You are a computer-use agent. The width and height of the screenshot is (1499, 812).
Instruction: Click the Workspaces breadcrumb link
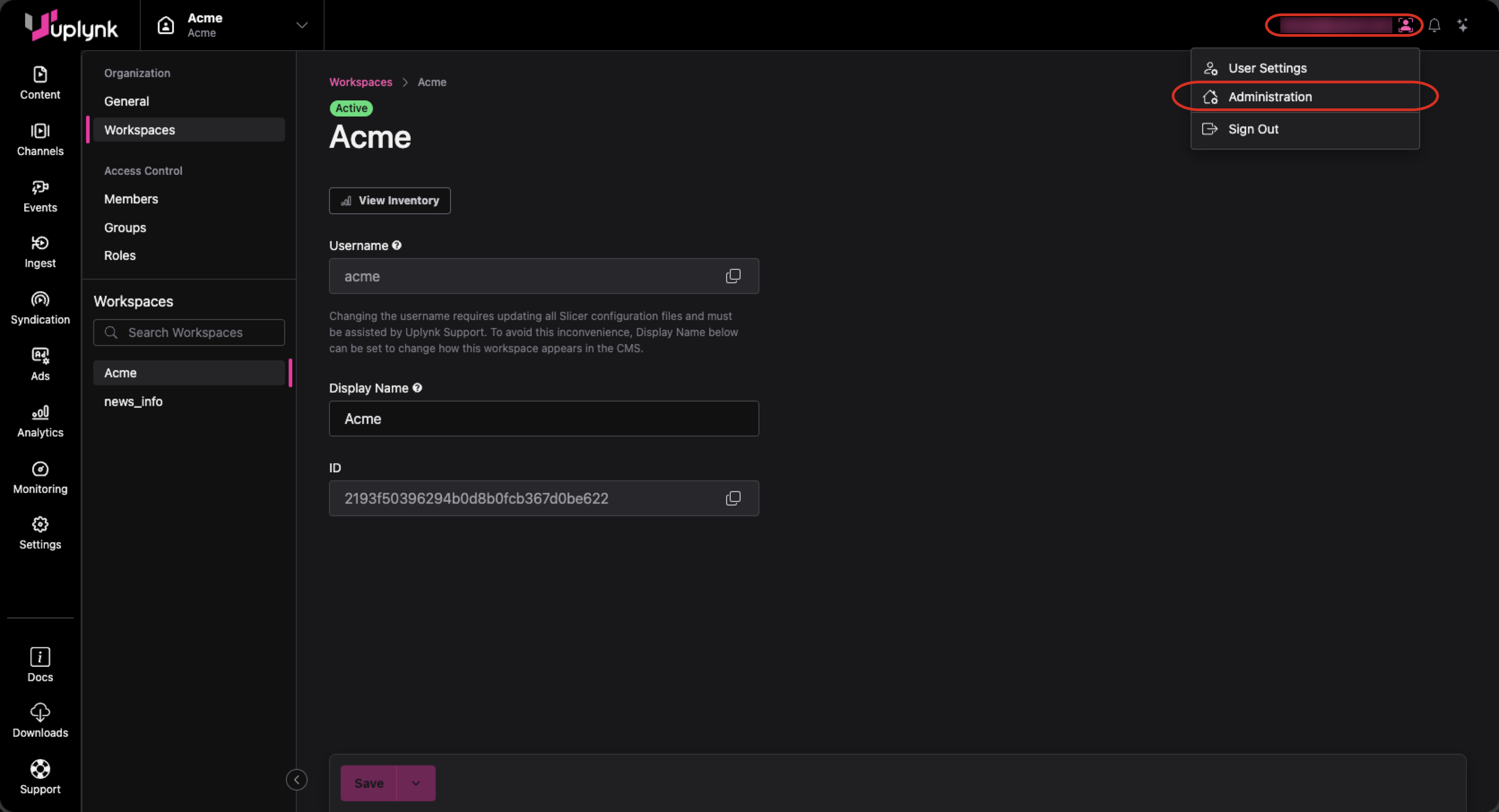click(360, 82)
